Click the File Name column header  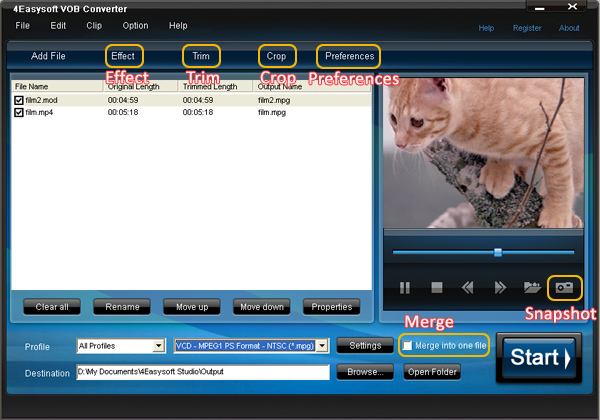pyautogui.click(x=57, y=86)
